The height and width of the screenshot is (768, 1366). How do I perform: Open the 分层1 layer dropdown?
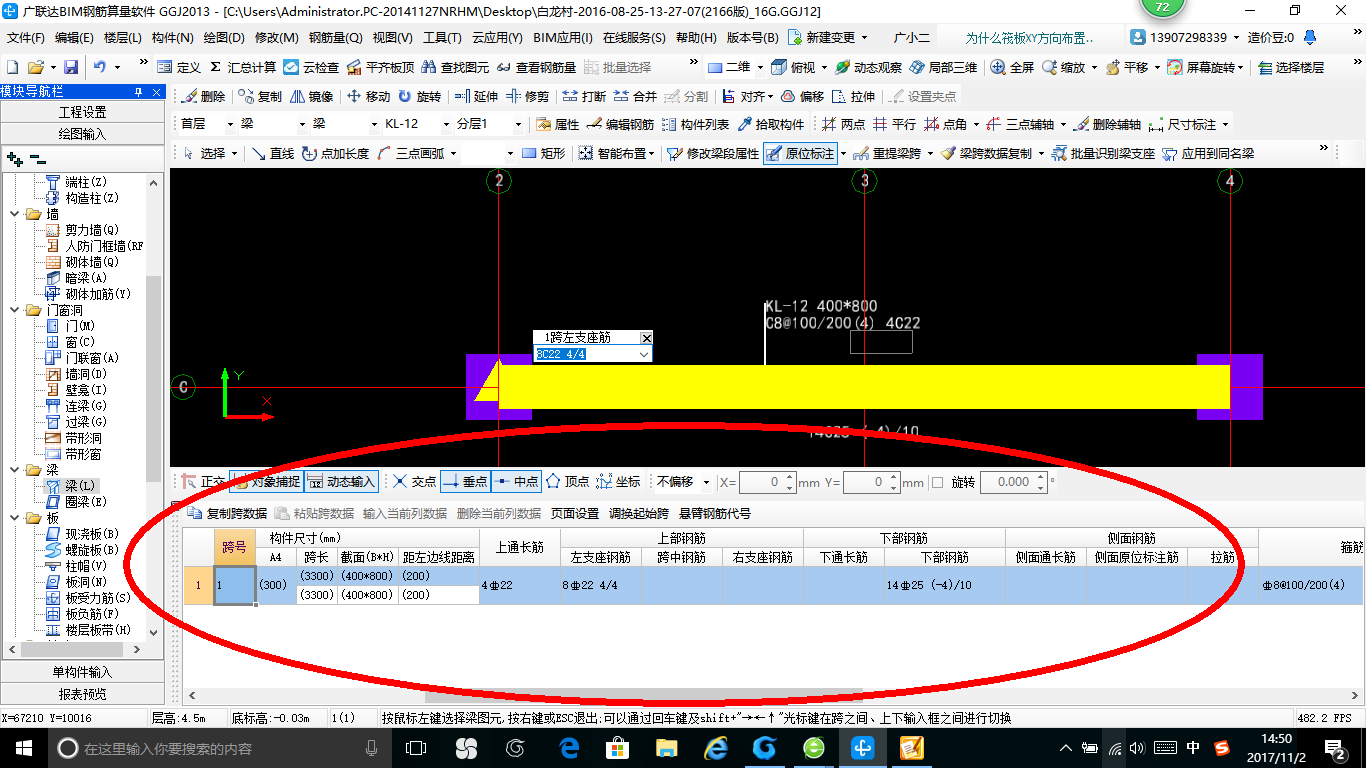[x=517, y=124]
